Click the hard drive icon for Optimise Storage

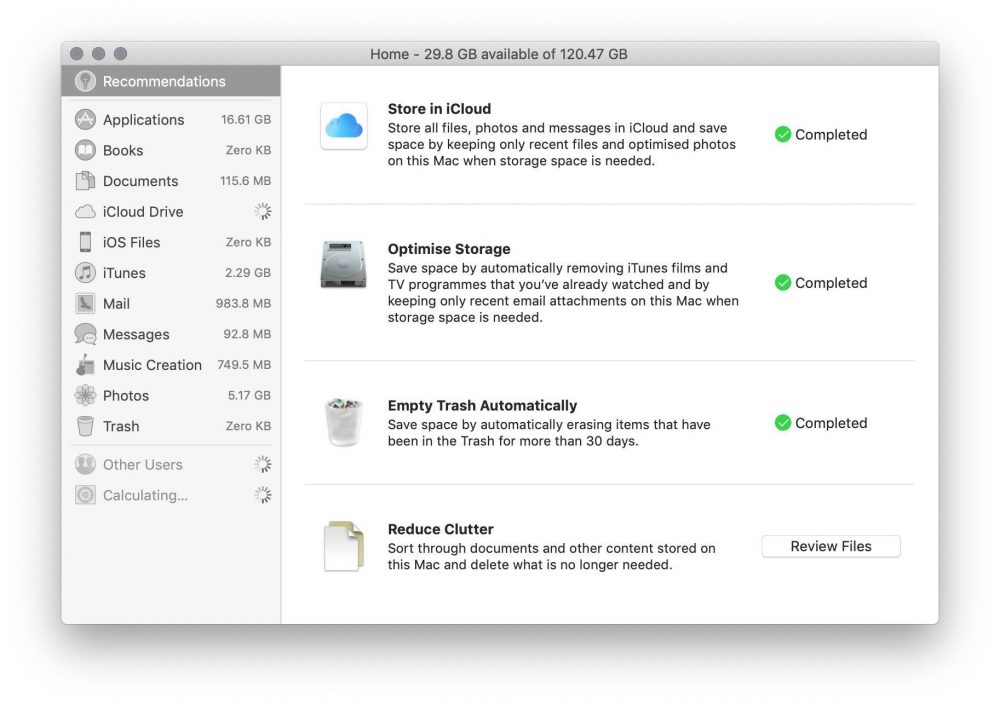coord(343,265)
